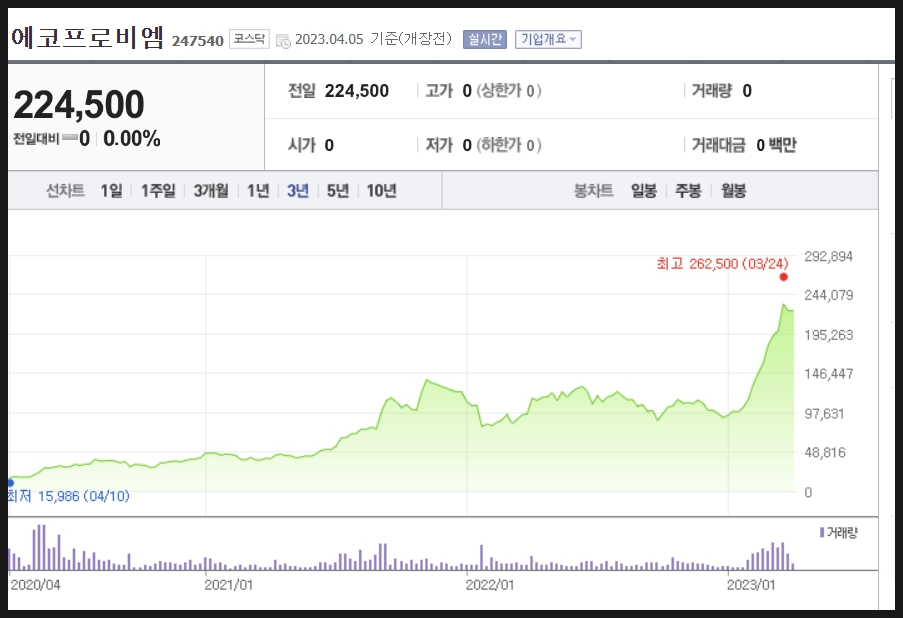Image resolution: width=903 pixels, height=618 pixels.
Task: Click the 전일대비 label
Action: 36,139
